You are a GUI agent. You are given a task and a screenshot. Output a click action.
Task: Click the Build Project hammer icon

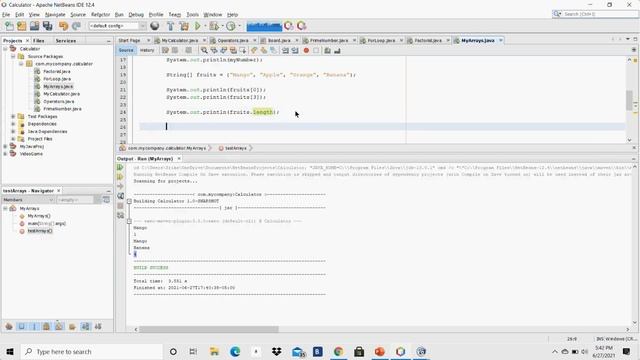171,26
